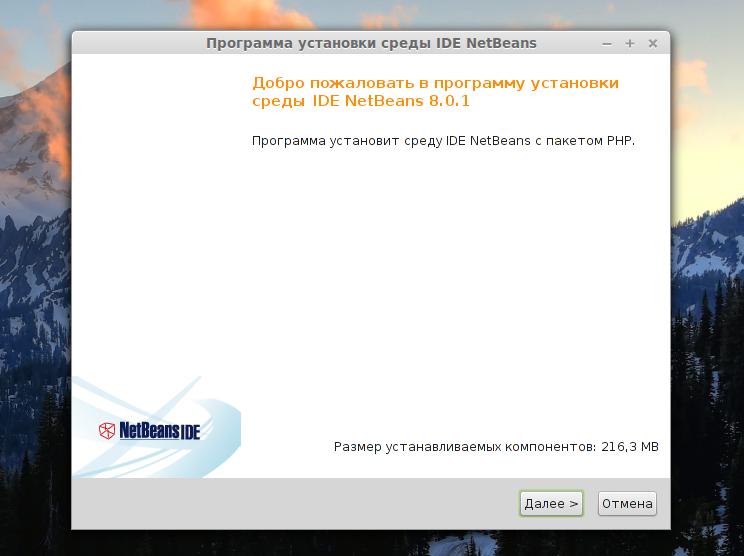This screenshot has width=744, height=556.
Task: Click the NetBeans IDE logo
Action: click(x=149, y=430)
